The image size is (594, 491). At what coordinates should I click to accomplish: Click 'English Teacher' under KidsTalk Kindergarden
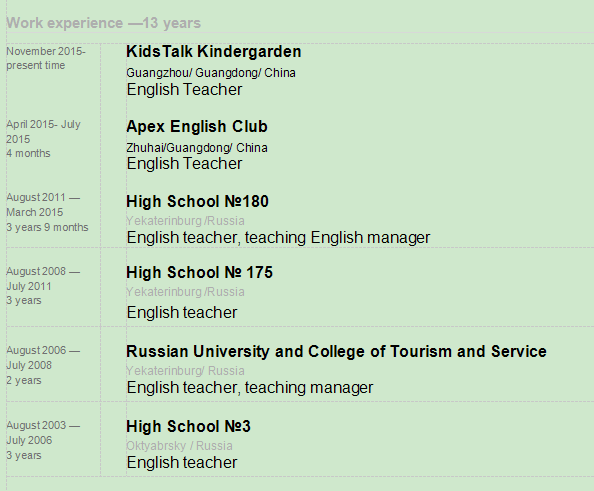click(x=184, y=90)
